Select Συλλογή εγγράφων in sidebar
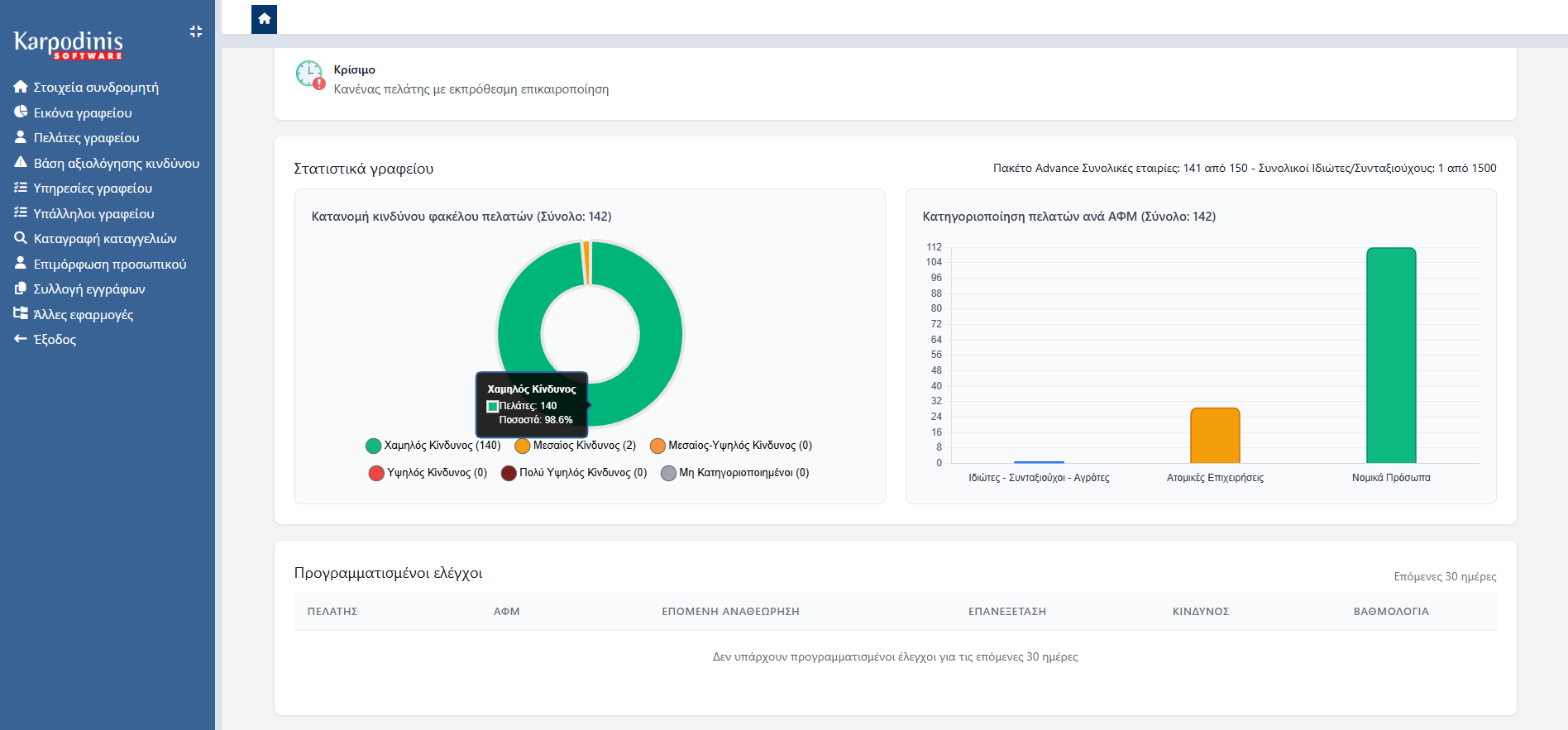Viewport: 1568px width, 730px height. 89,289
